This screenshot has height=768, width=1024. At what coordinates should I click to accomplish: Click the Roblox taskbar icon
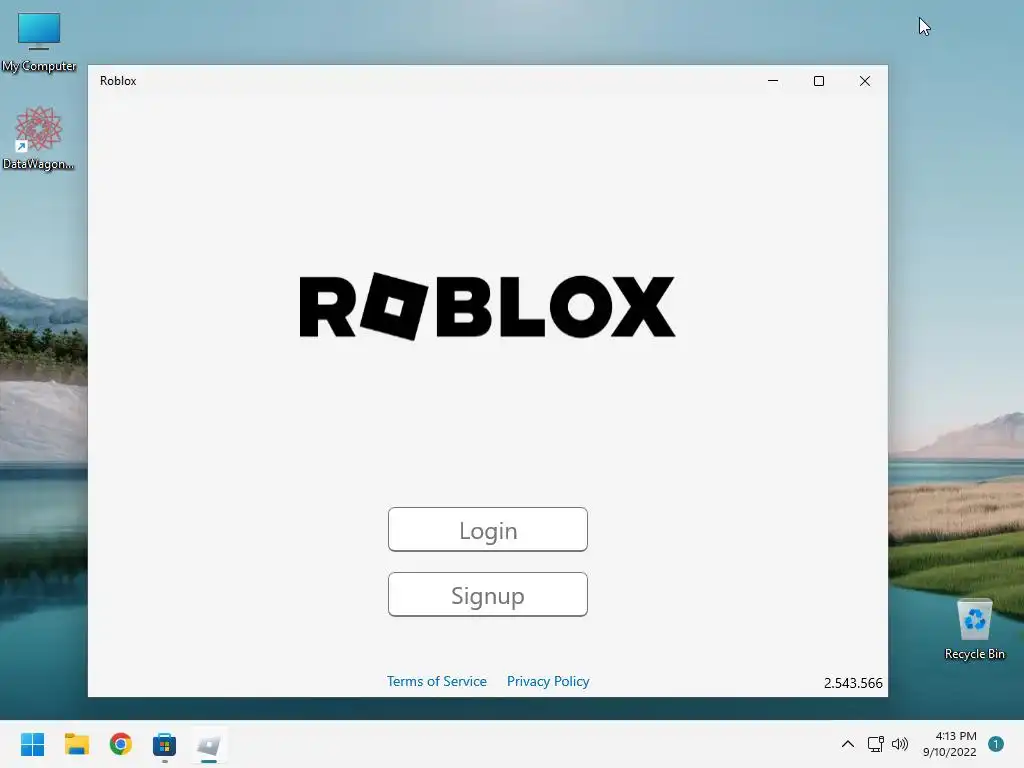pos(209,744)
